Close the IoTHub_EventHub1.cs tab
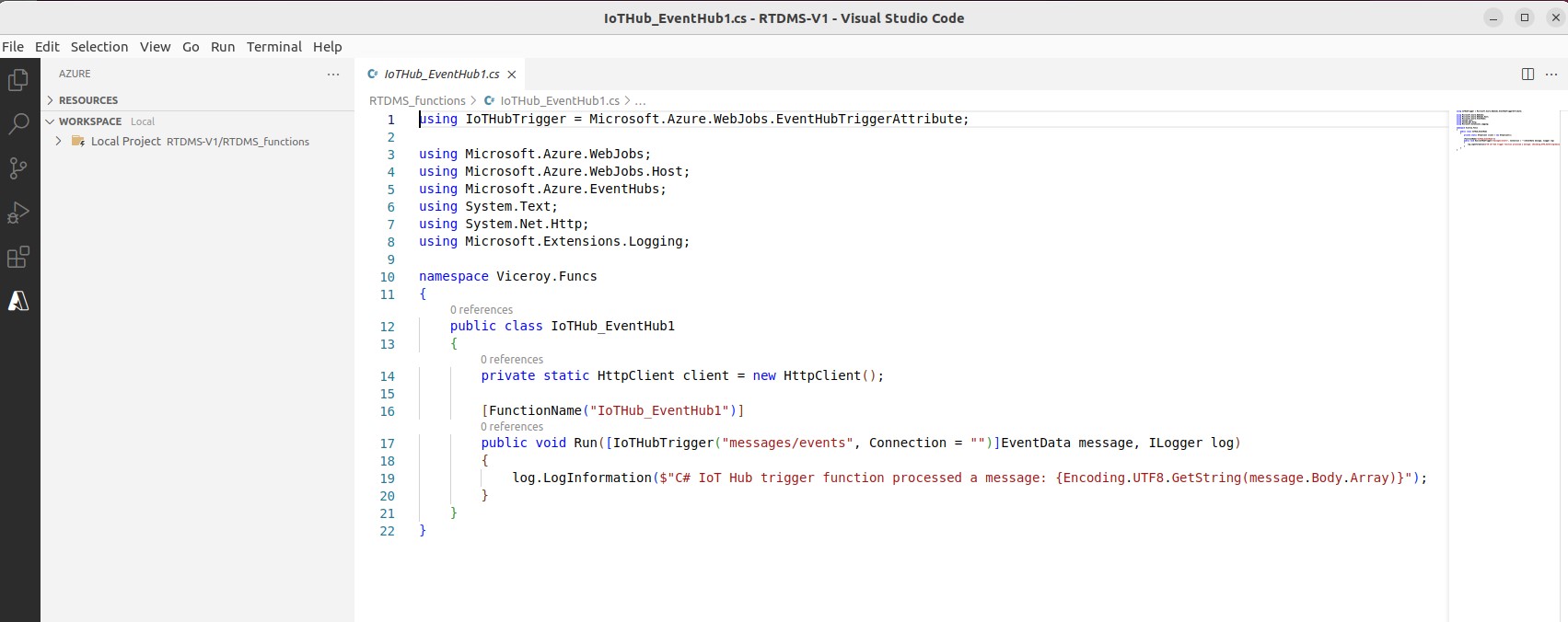The height and width of the screenshot is (622, 1568). pos(512,75)
